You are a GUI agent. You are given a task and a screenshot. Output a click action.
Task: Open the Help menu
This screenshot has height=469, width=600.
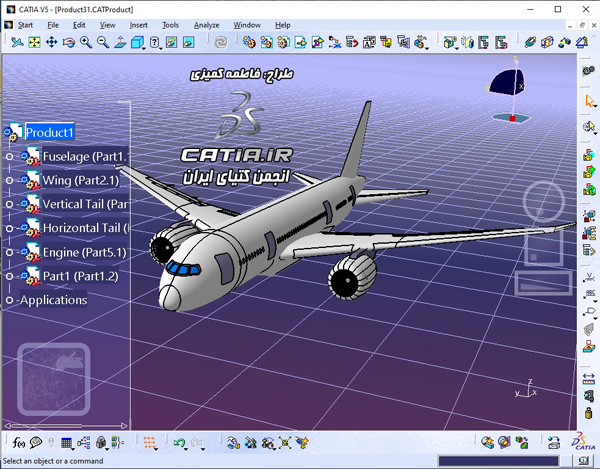click(x=282, y=25)
